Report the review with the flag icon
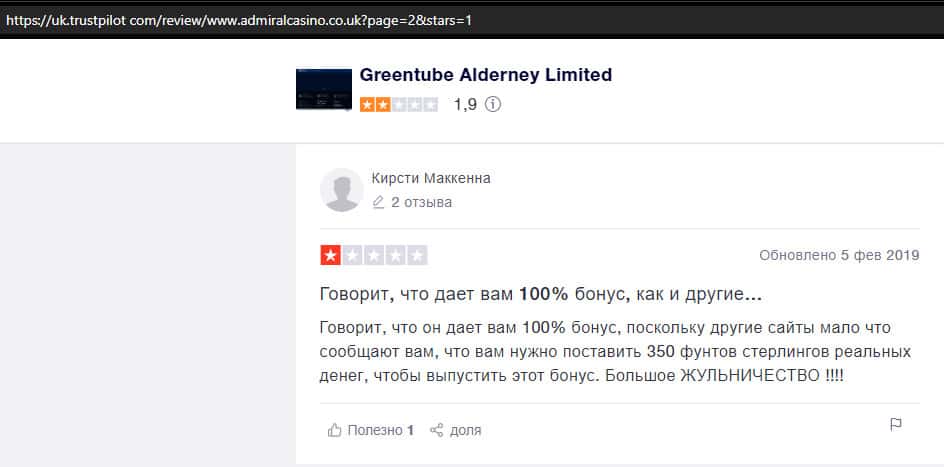The width and height of the screenshot is (944, 467). click(x=896, y=425)
